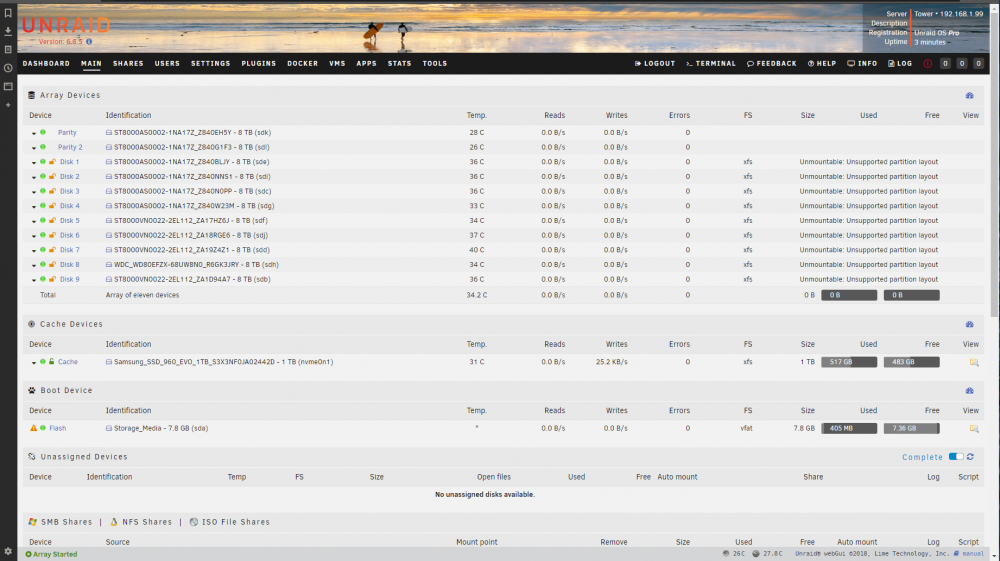Browse Flash device via View icon

click(974, 428)
